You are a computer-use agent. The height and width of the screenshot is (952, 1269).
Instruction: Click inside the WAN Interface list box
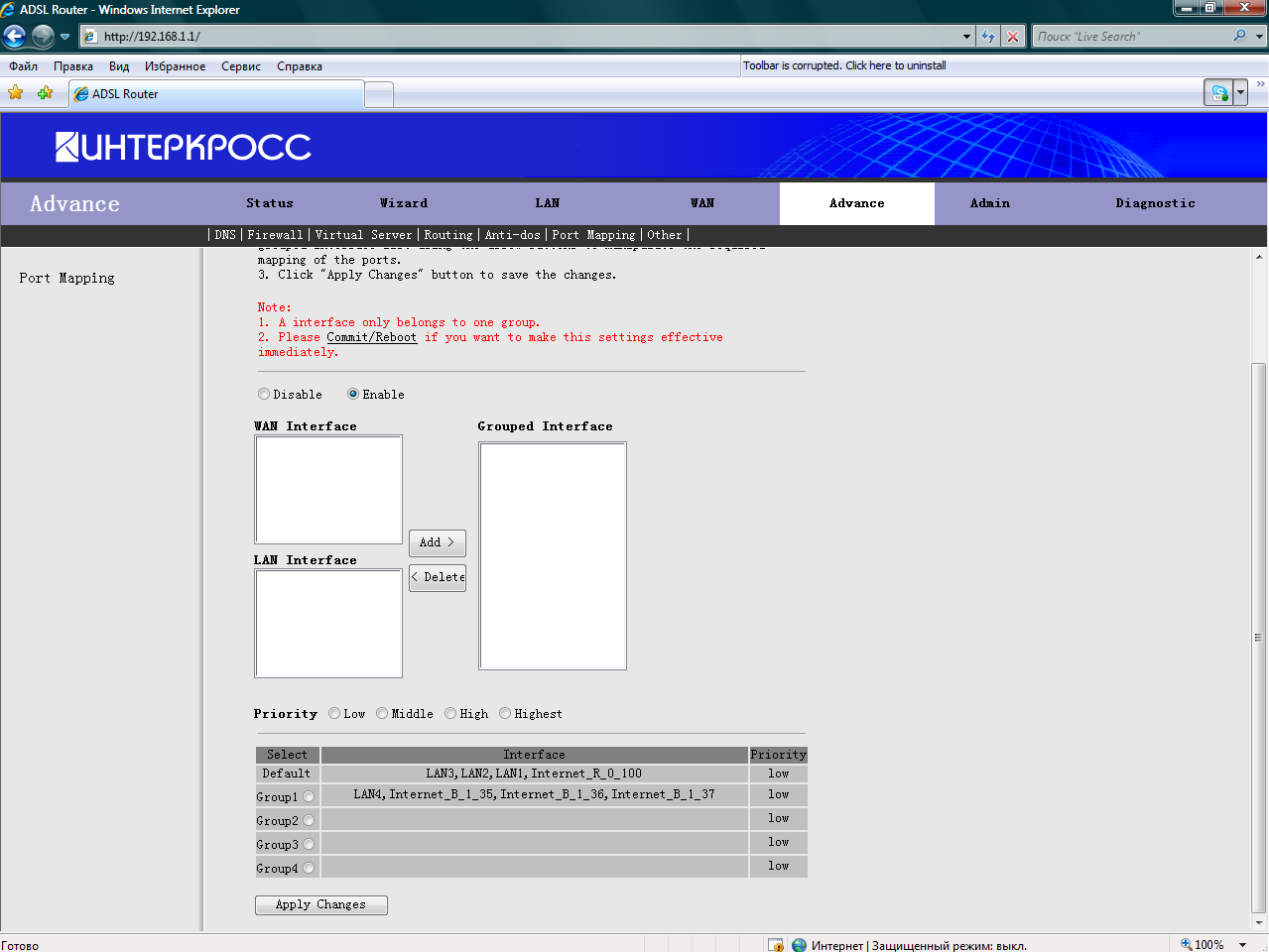(328, 490)
